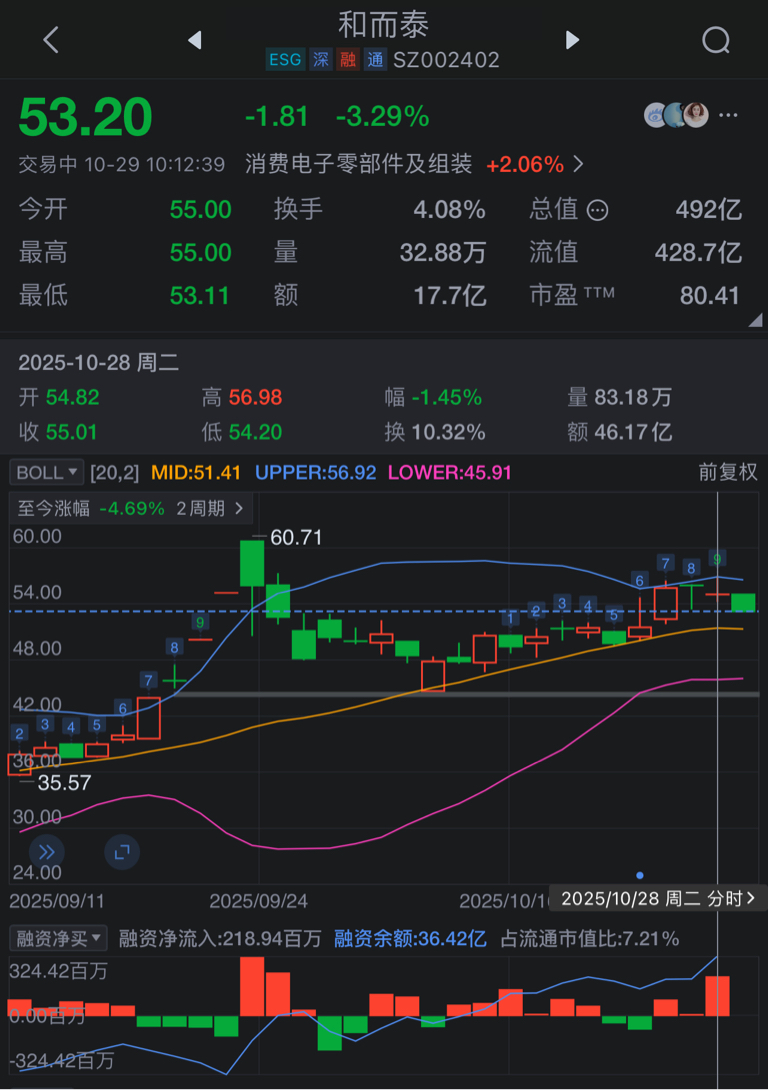Tap the current price 53.20

[85, 117]
